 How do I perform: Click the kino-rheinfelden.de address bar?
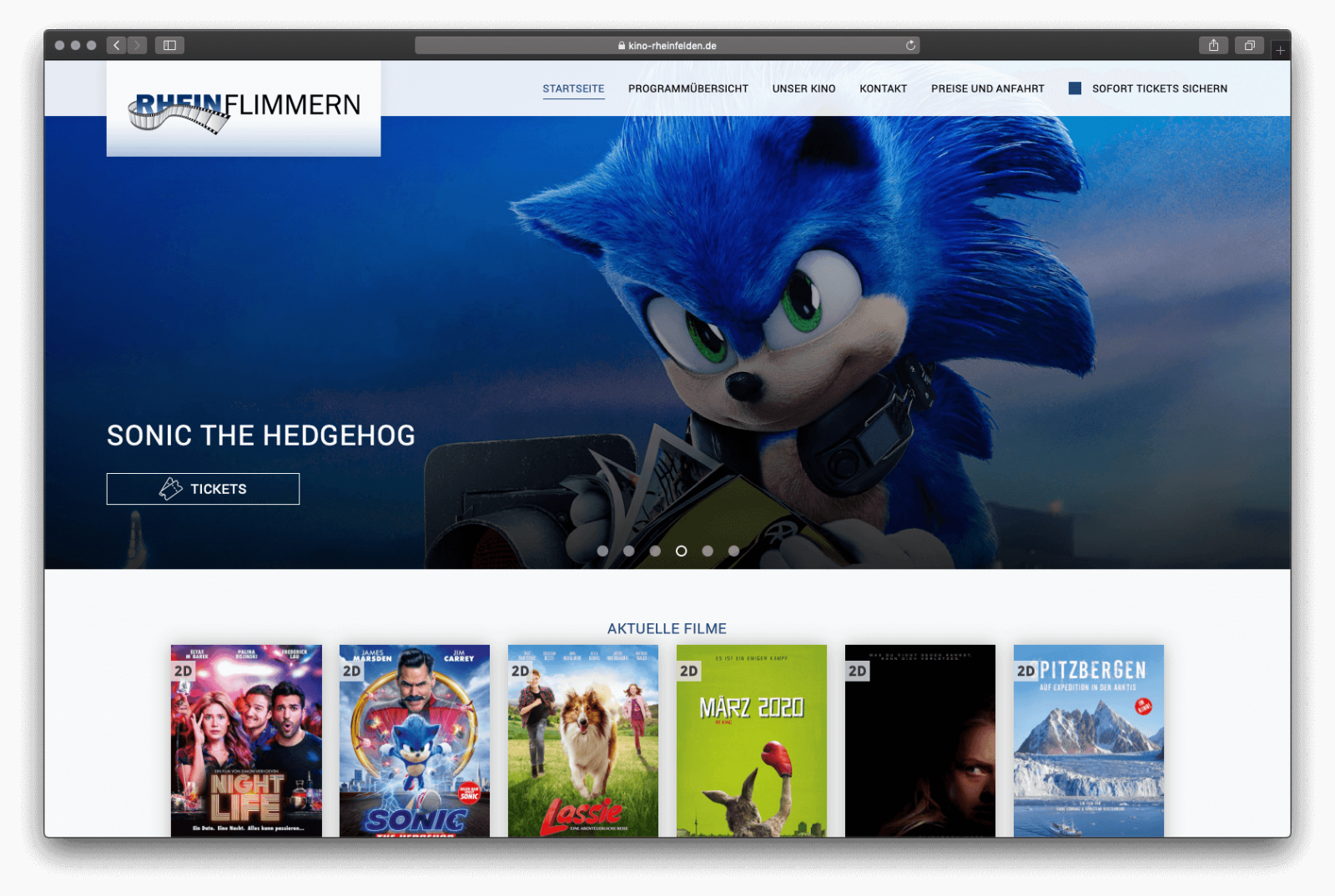[x=667, y=45]
